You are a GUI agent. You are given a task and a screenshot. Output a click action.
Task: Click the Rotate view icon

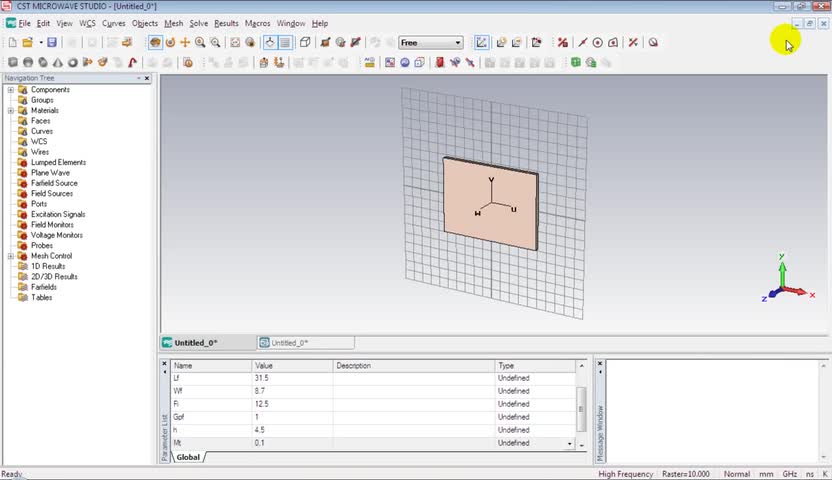(170, 43)
